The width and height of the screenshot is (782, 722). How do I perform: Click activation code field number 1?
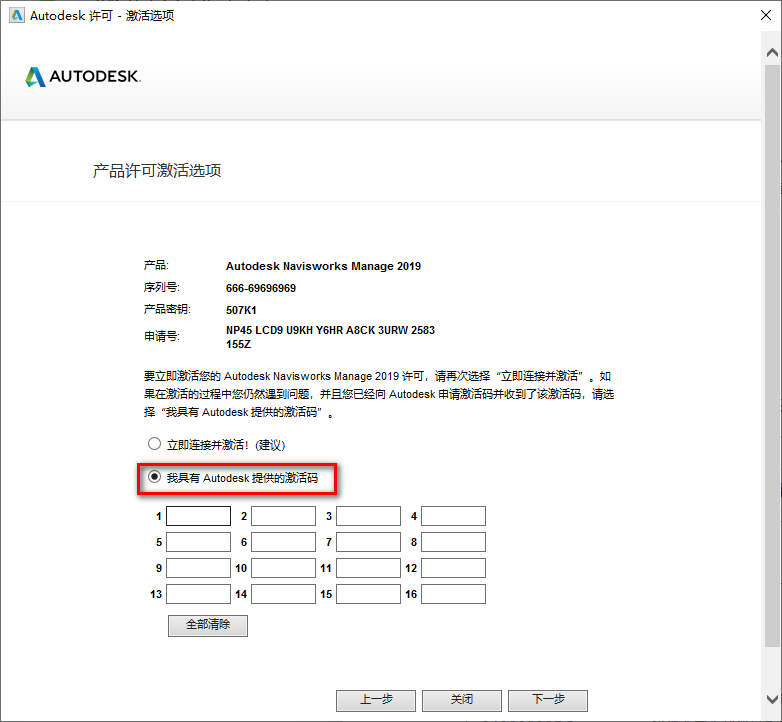tap(198, 516)
